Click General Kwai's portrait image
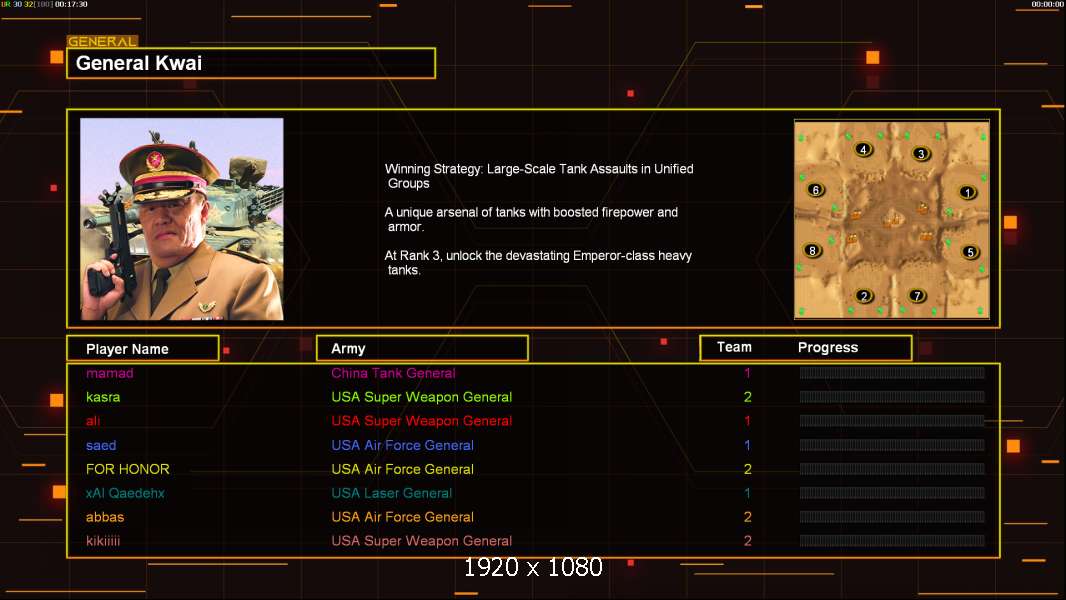The image size is (1066, 600). (182, 219)
